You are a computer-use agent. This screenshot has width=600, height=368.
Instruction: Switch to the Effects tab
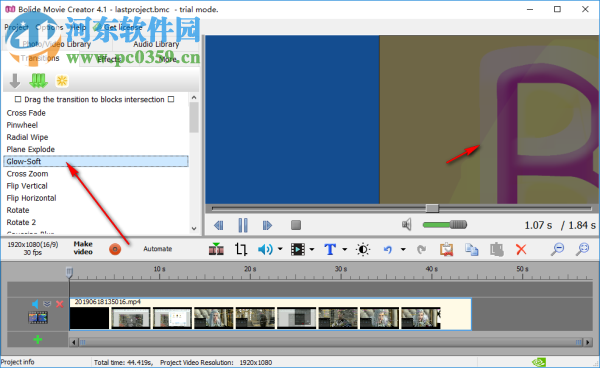point(109,59)
